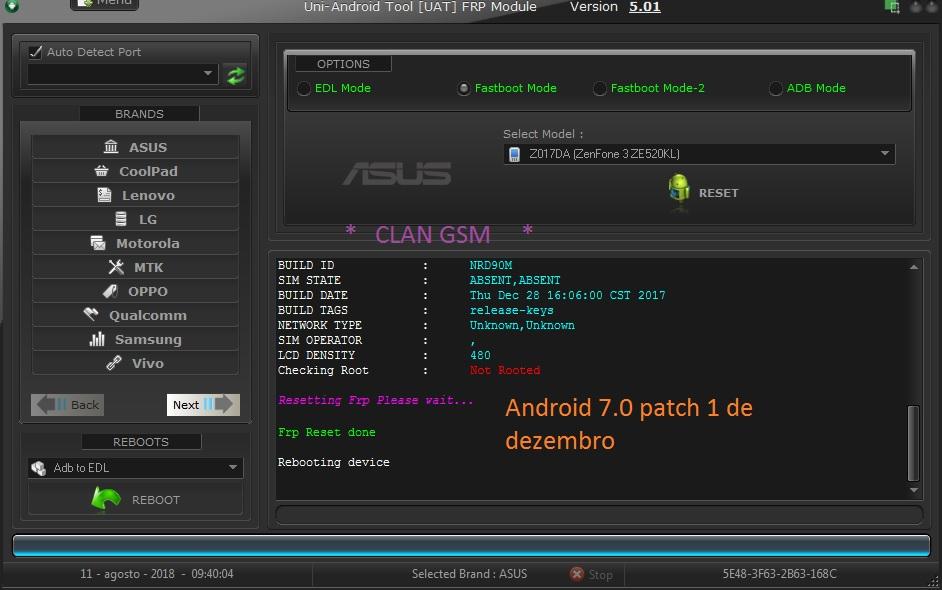Select Vivo brand
The width and height of the screenshot is (942, 590).
[135, 363]
